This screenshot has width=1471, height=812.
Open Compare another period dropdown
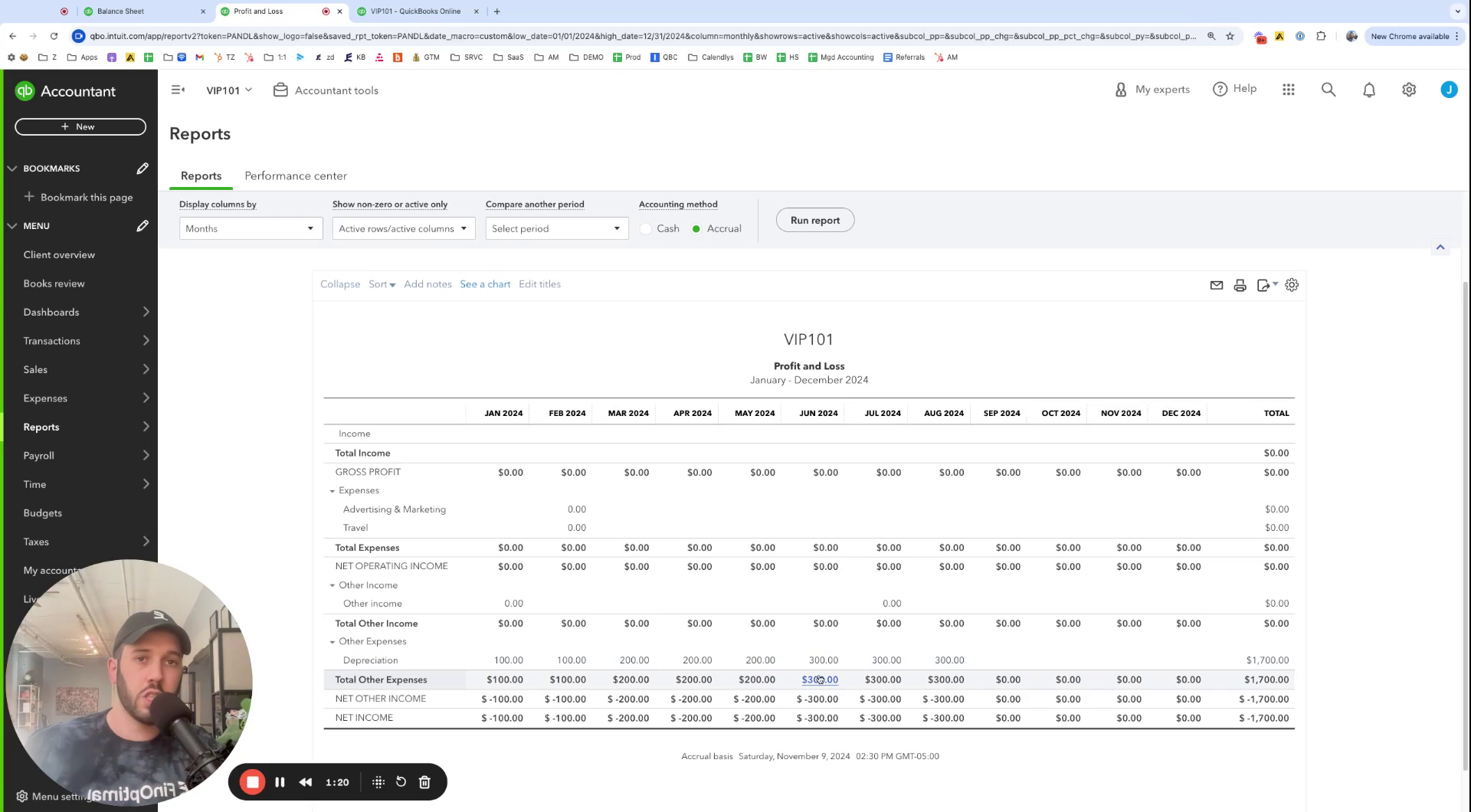click(x=556, y=229)
